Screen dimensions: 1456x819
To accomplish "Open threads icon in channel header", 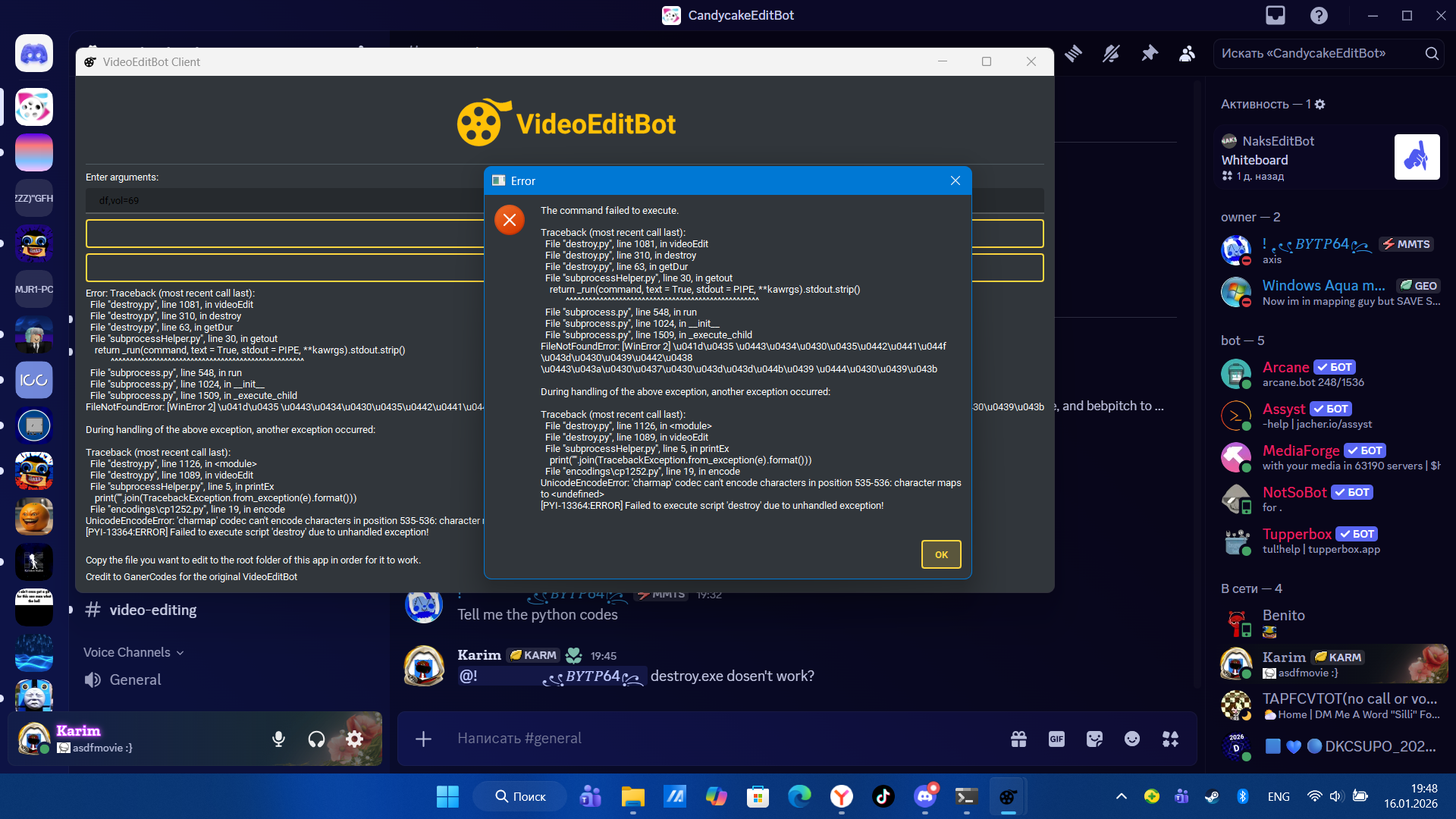I will (1073, 53).
